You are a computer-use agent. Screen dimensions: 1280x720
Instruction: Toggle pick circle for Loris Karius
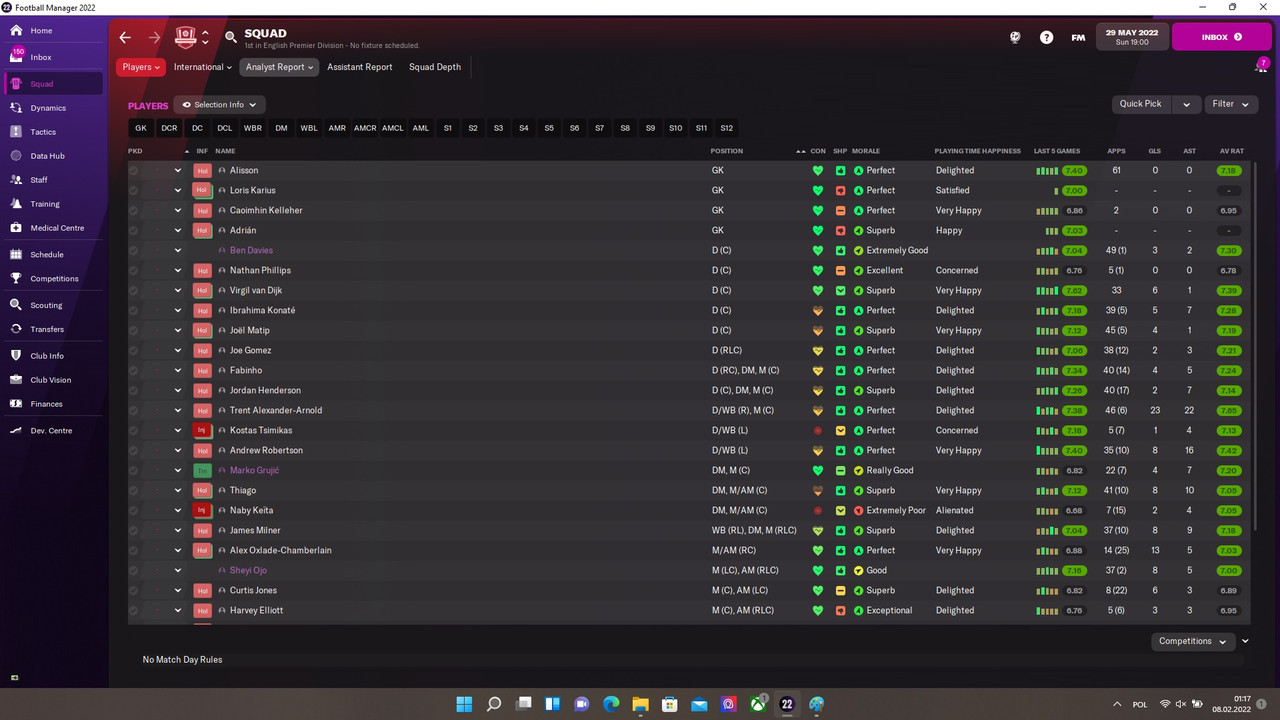pyautogui.click(x=134, y=190)
